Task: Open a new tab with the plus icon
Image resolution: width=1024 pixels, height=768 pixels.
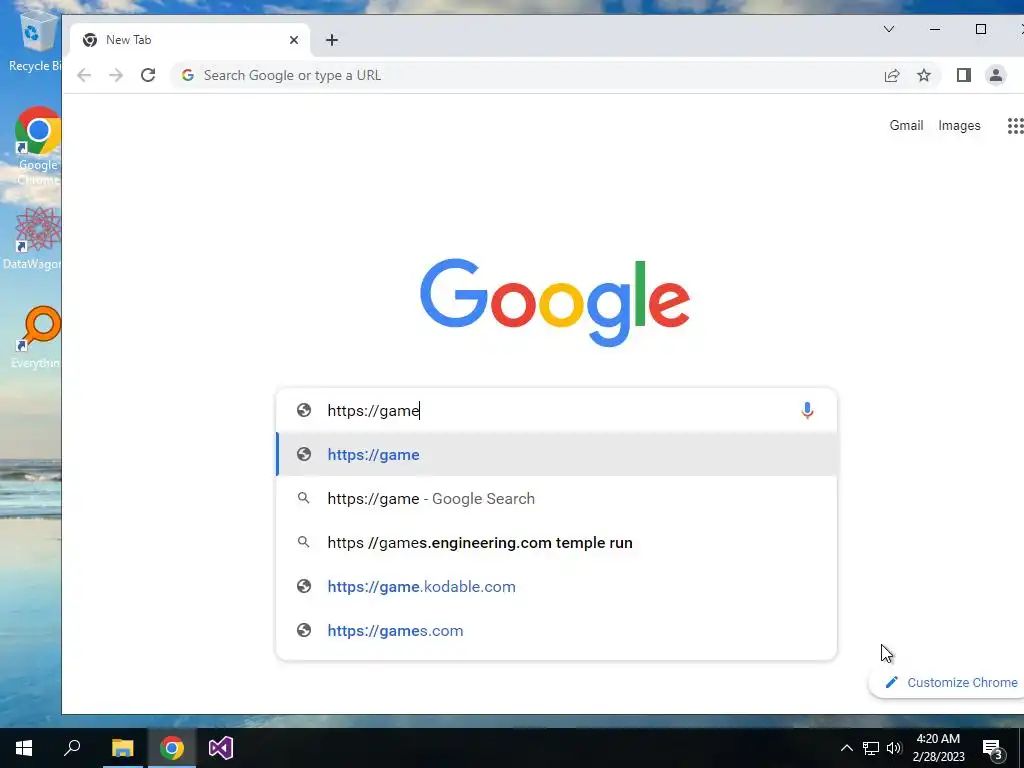Action: [x=332, y=40]
